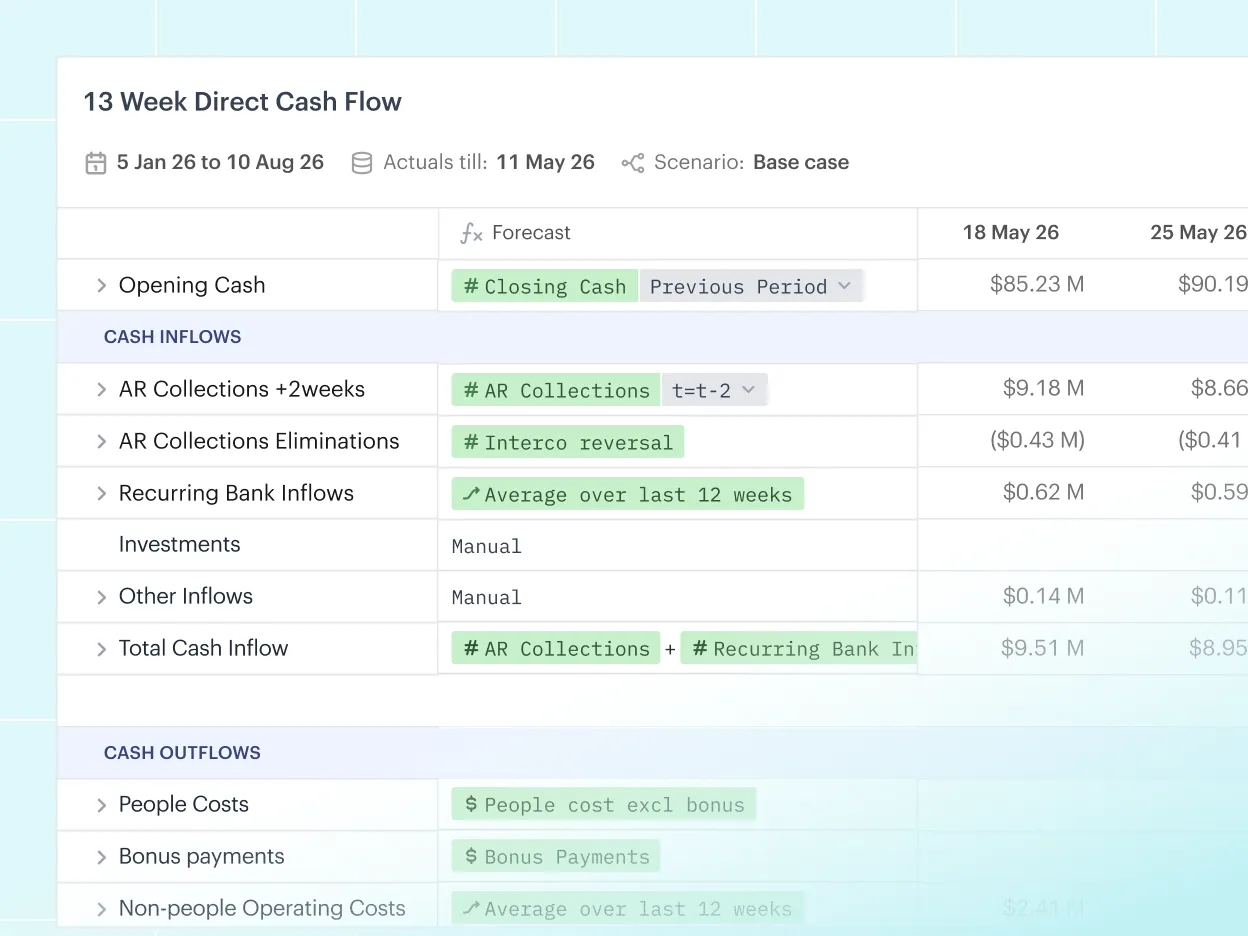Click the Investments row label
1248x936 pixels.
(x=179, y=544)
